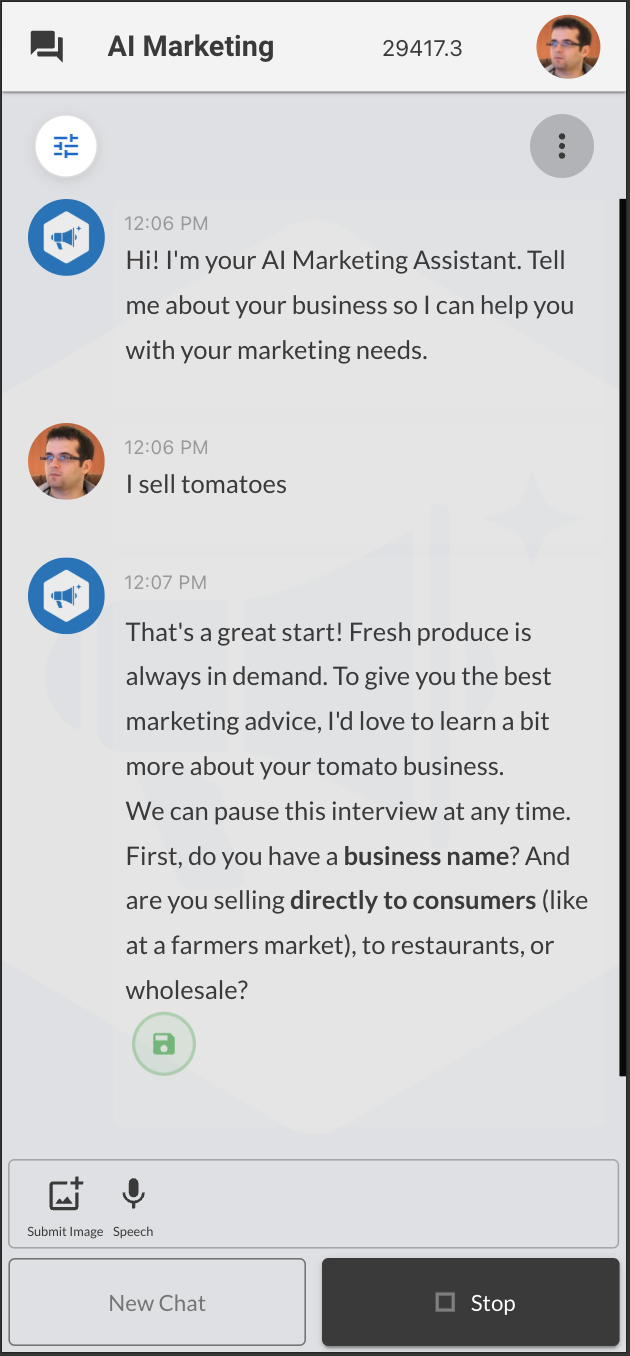This screenshot has width=630, height=1356.
Task: Click the AI Marketing title
Action: (x=190, y=46)
